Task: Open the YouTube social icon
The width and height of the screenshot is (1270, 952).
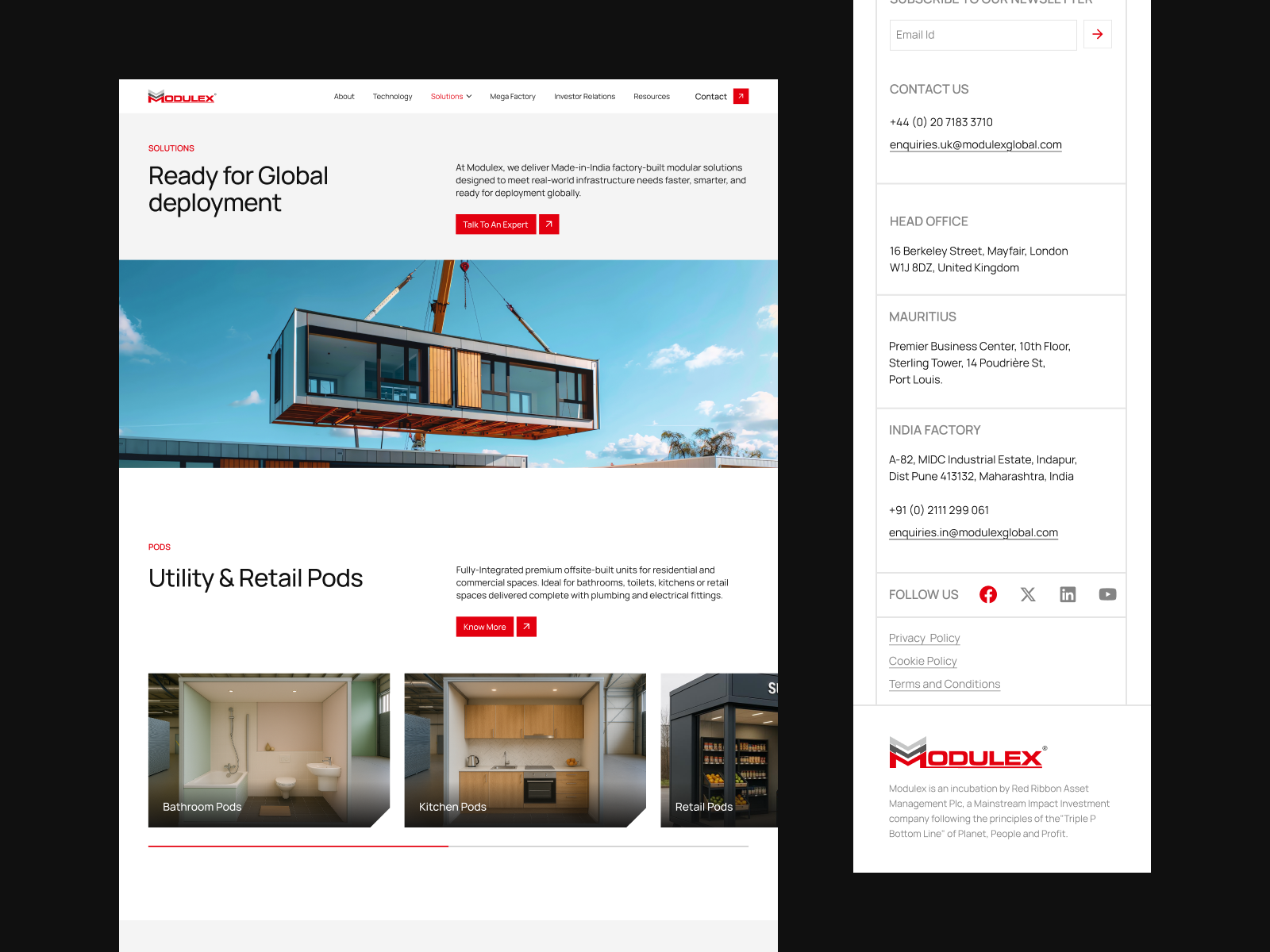Action: [x=1107, y=594]
